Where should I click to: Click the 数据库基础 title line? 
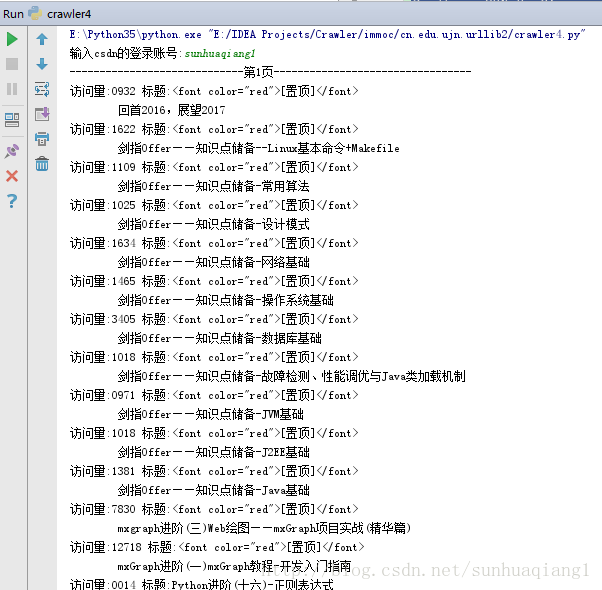coord(220,338)
